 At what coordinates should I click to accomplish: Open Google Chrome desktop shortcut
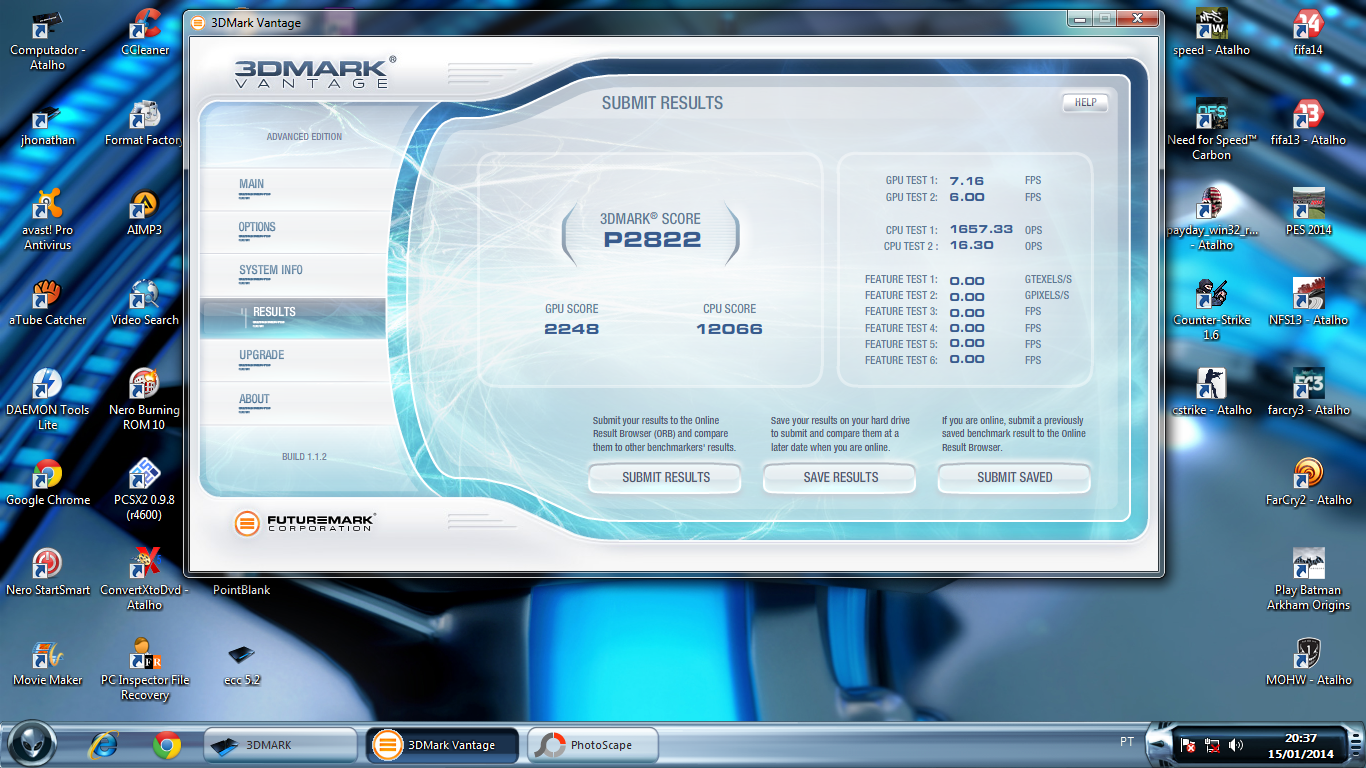click(x=48, y=482)
